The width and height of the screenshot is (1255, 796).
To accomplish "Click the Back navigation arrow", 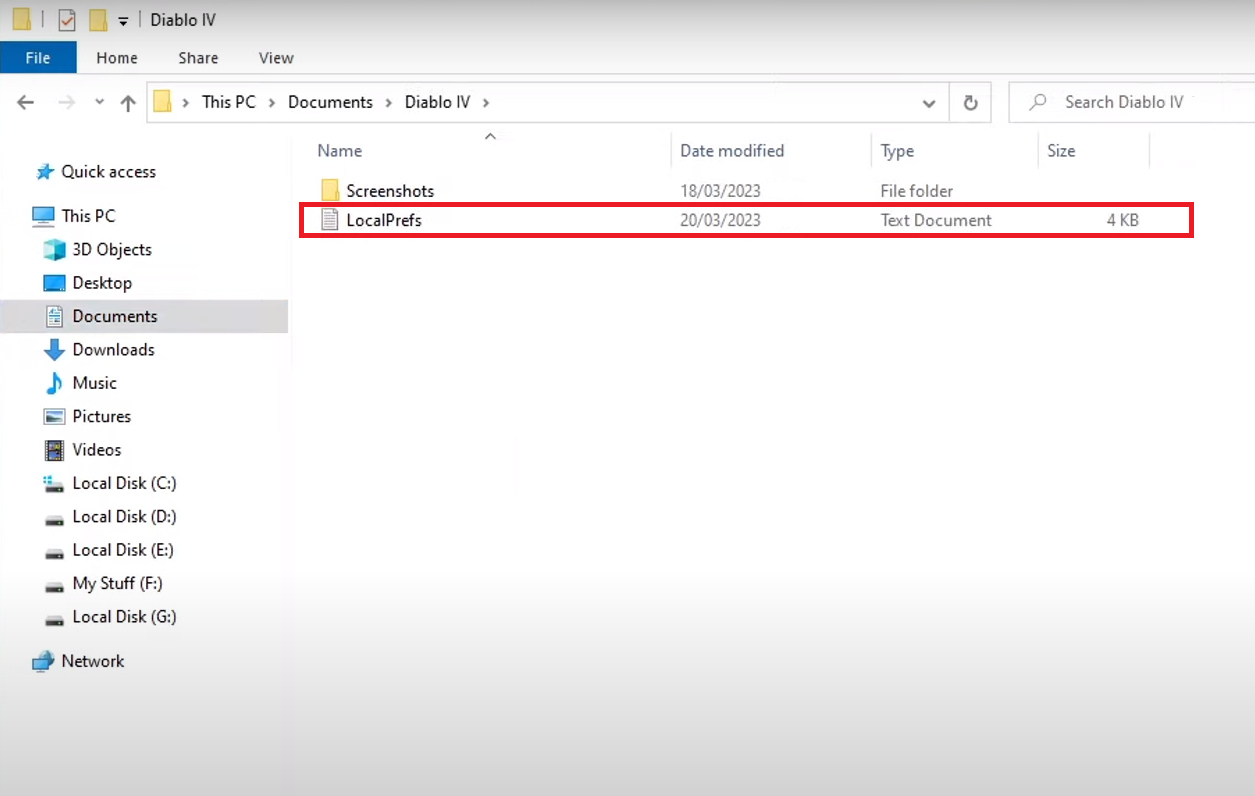I will 26,102.
